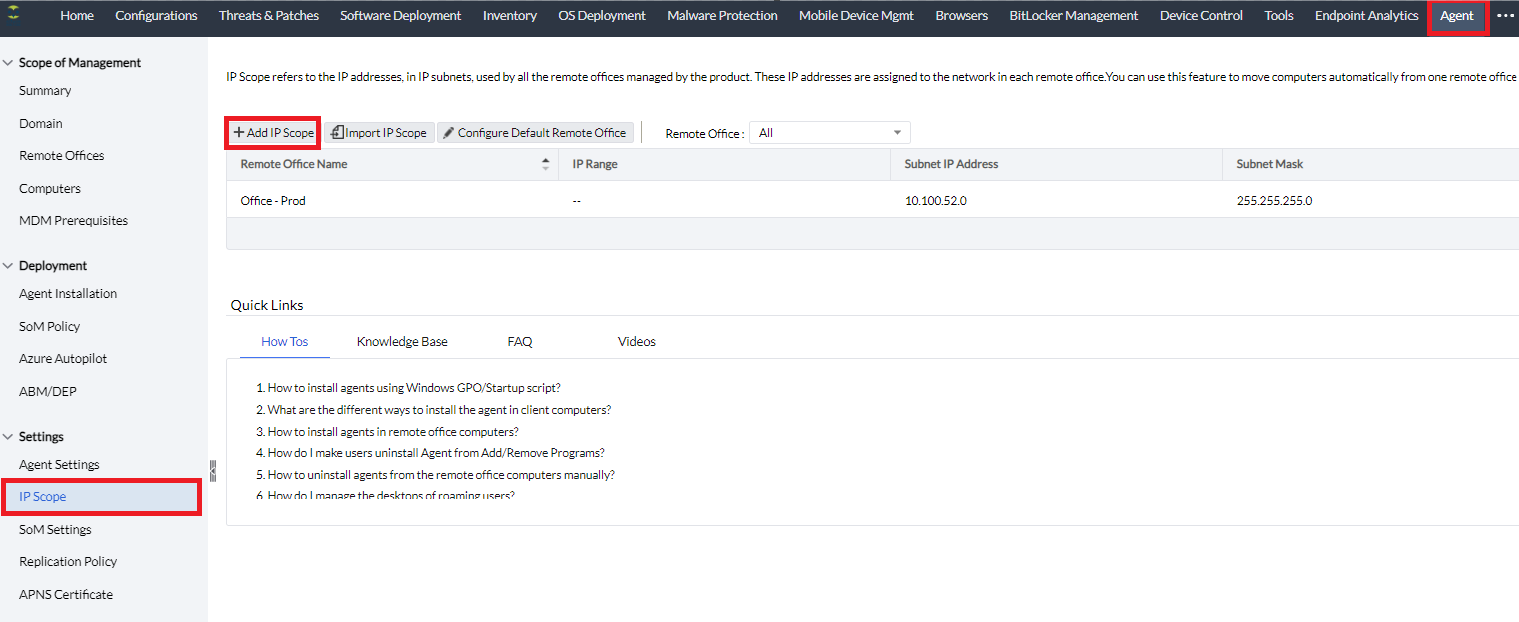Image resolution: width=1519 pixels, height=622 pixels.
Task: Open the Remote Office filter dropdown
Action: [x=829, y=133]
